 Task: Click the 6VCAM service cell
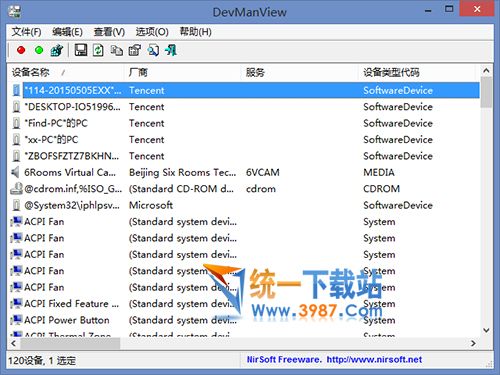click(263, 172)
